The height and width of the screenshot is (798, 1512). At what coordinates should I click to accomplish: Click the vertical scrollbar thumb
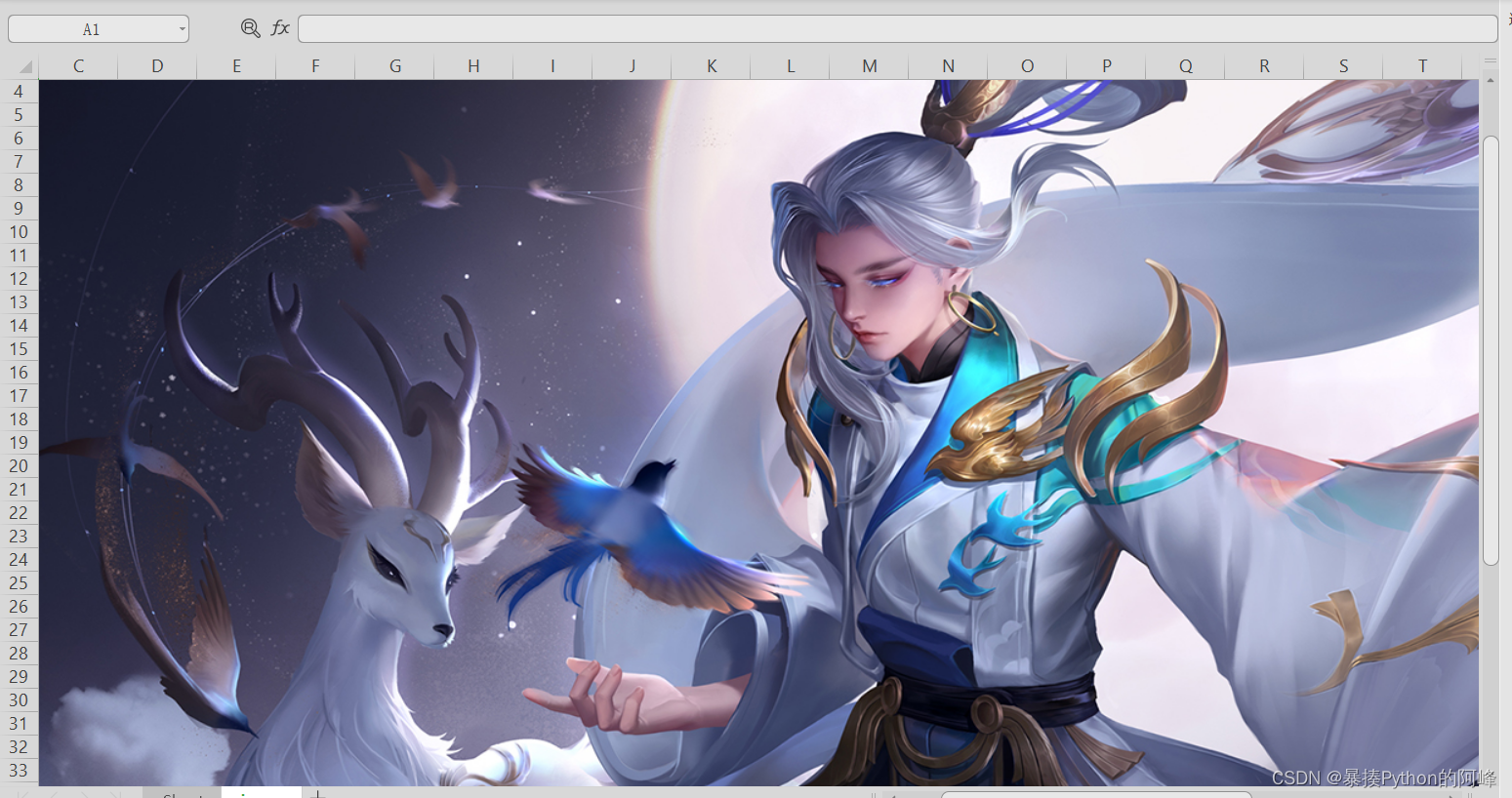(x=1491, y=350)
